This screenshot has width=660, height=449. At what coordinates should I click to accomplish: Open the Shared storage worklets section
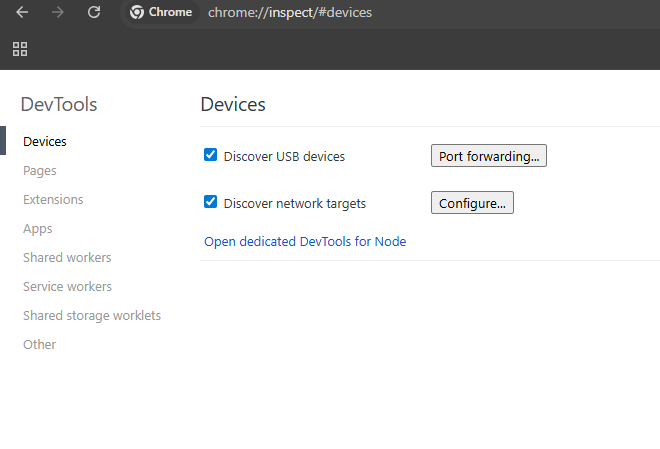pyautogui.click(x=92, y=316)
